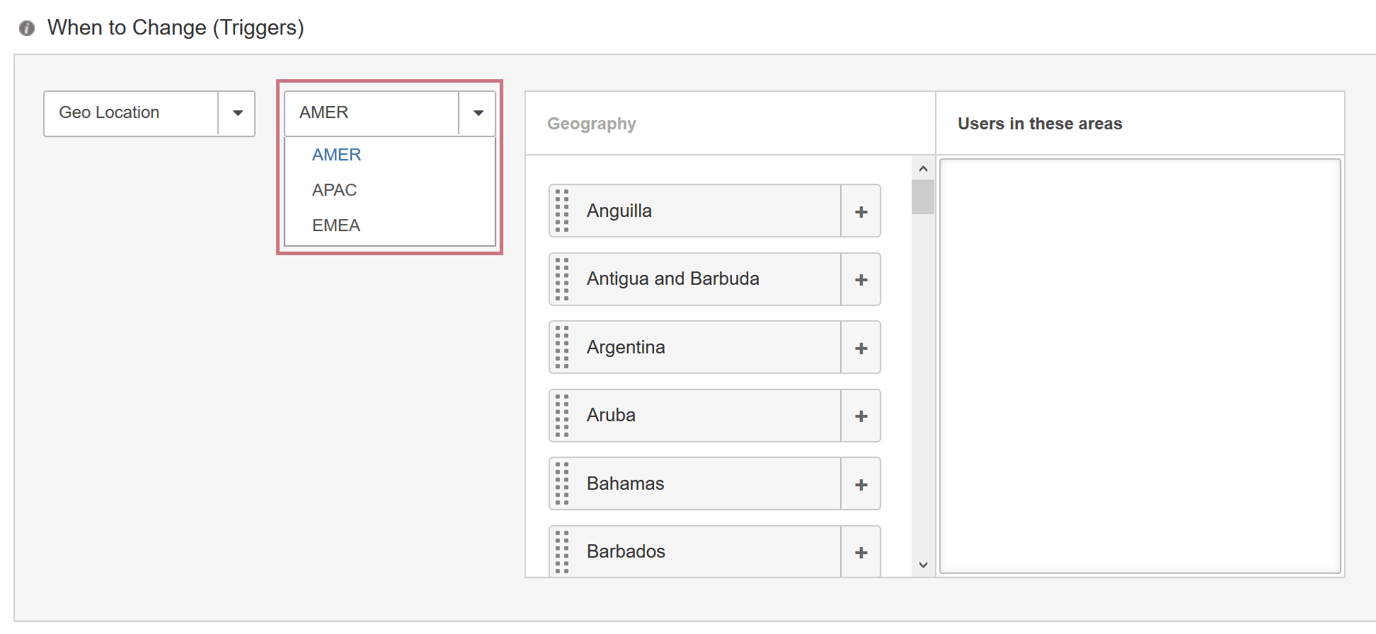1376x634 pixels.
Task: Click the AMER region combo box field
Action: [371, 113]
